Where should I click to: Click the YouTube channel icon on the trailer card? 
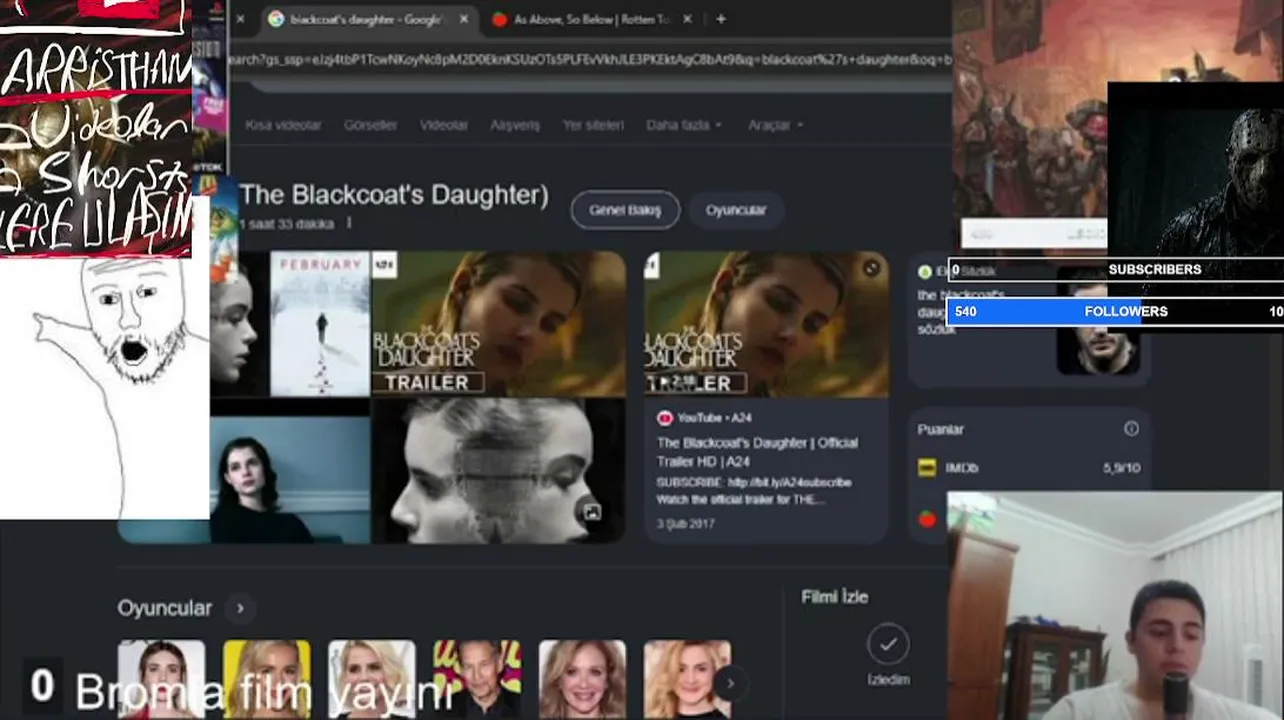click(664, 417)
